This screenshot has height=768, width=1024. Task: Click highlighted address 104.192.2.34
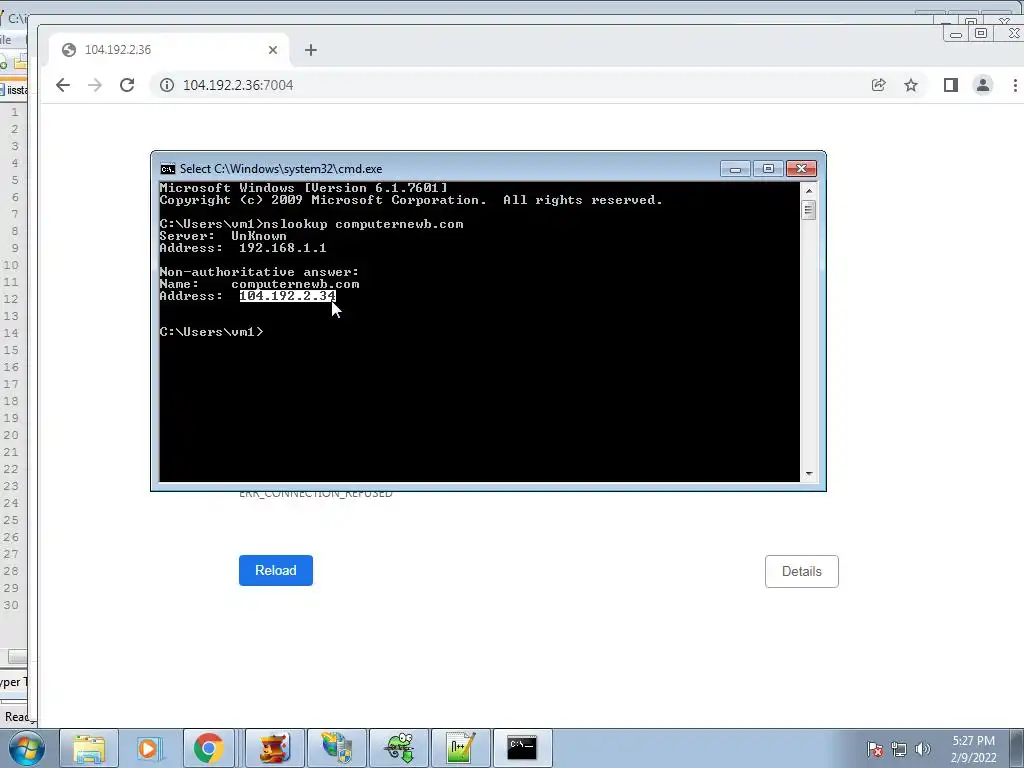point(287,296)
